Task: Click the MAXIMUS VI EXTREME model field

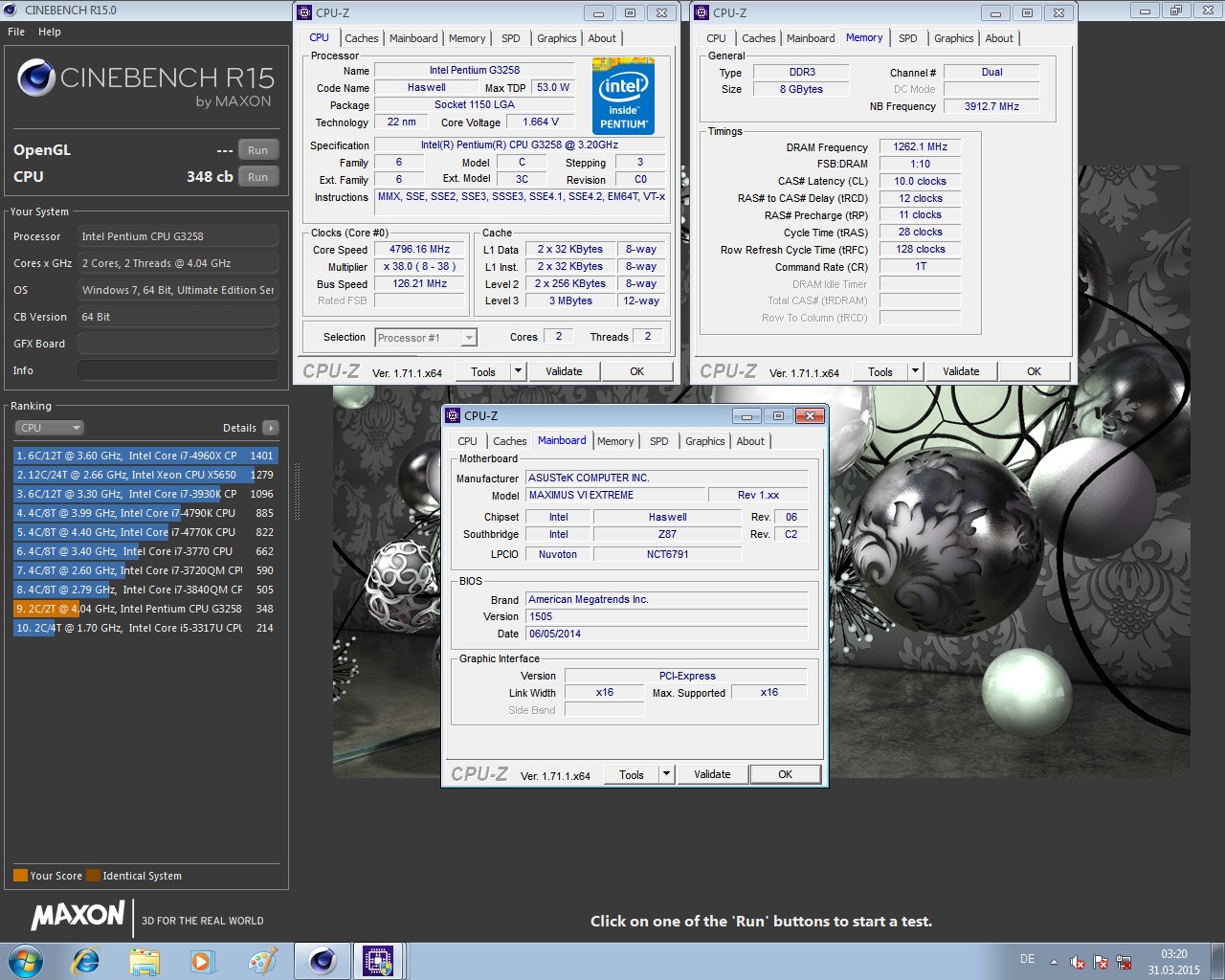Action: (x=615, y=495)
